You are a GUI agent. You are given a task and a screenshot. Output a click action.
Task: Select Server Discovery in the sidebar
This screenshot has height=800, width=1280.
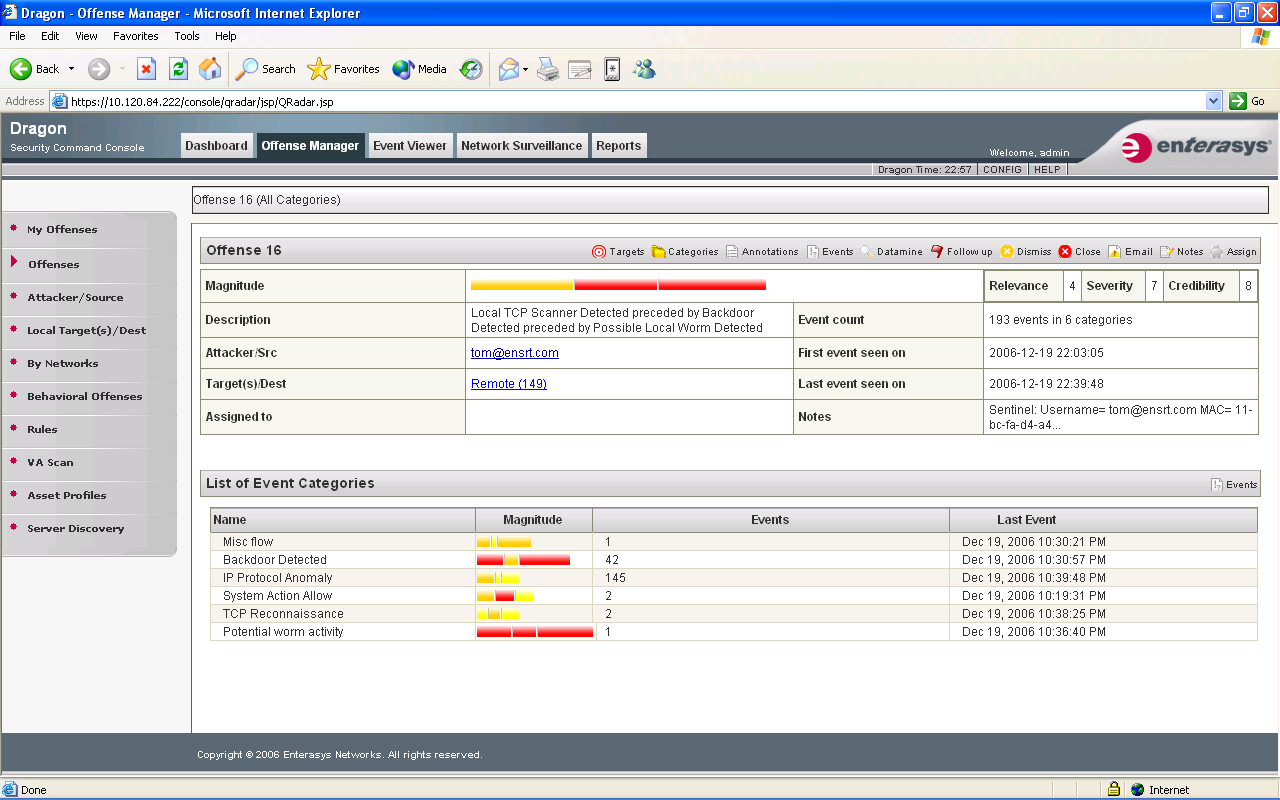tap(76, 529)
